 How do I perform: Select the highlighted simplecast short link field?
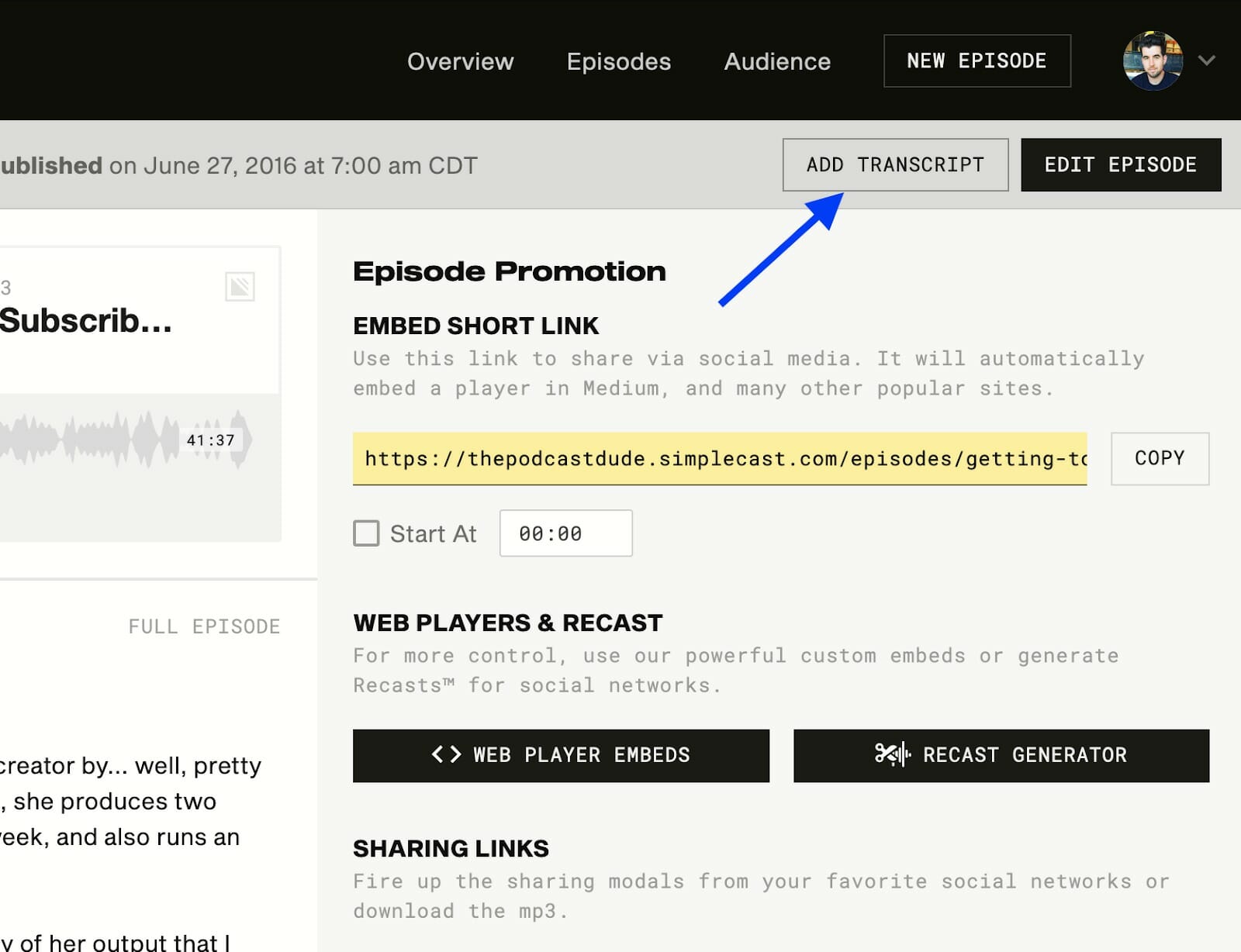click(x=719, y=458)
